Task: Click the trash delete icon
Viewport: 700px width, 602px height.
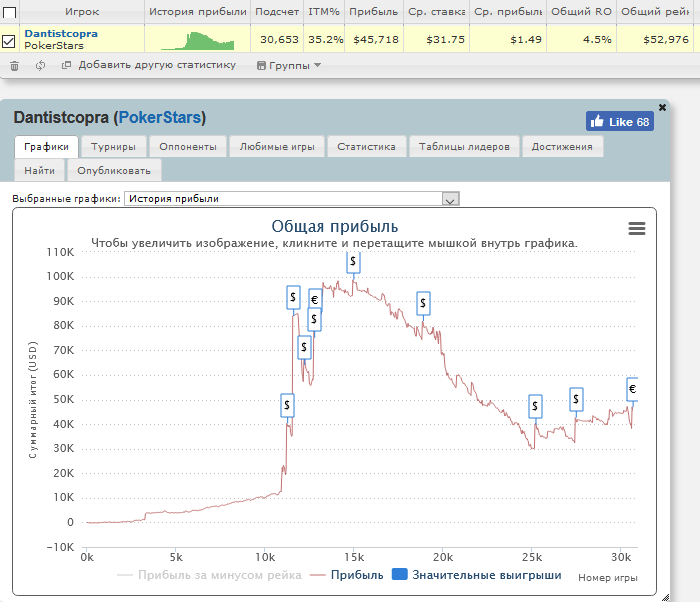Action: (15, 66)
